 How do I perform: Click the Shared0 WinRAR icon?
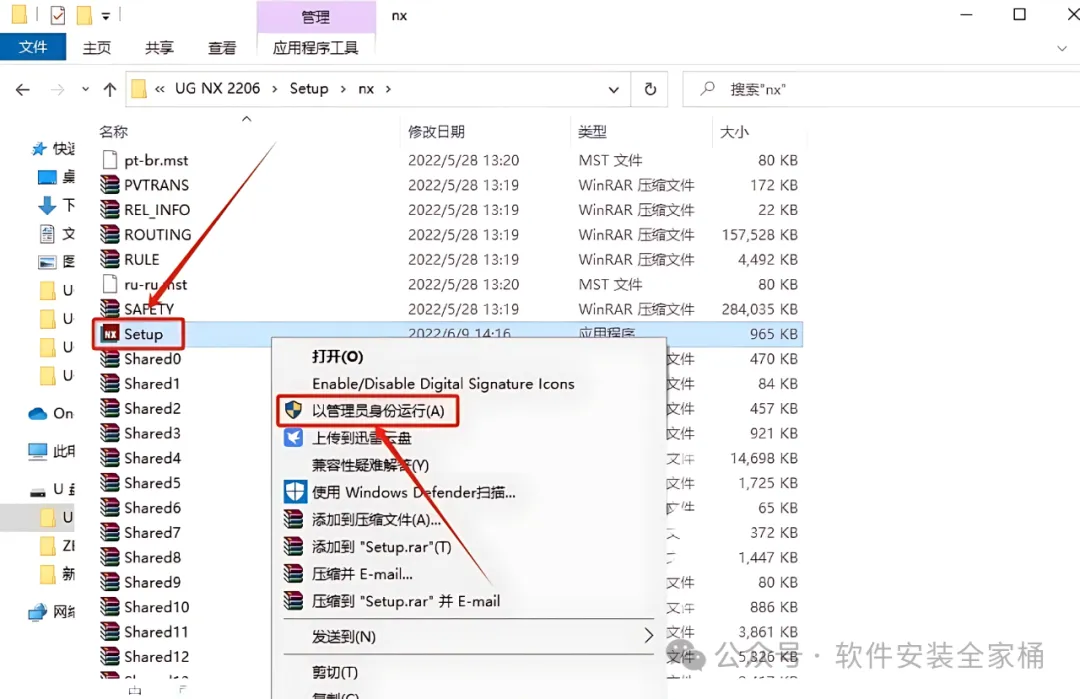(x=110, y=359)
